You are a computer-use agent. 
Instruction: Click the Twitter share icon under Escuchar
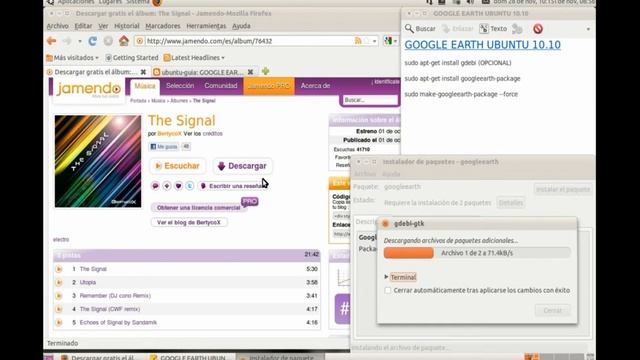(189, 186)
